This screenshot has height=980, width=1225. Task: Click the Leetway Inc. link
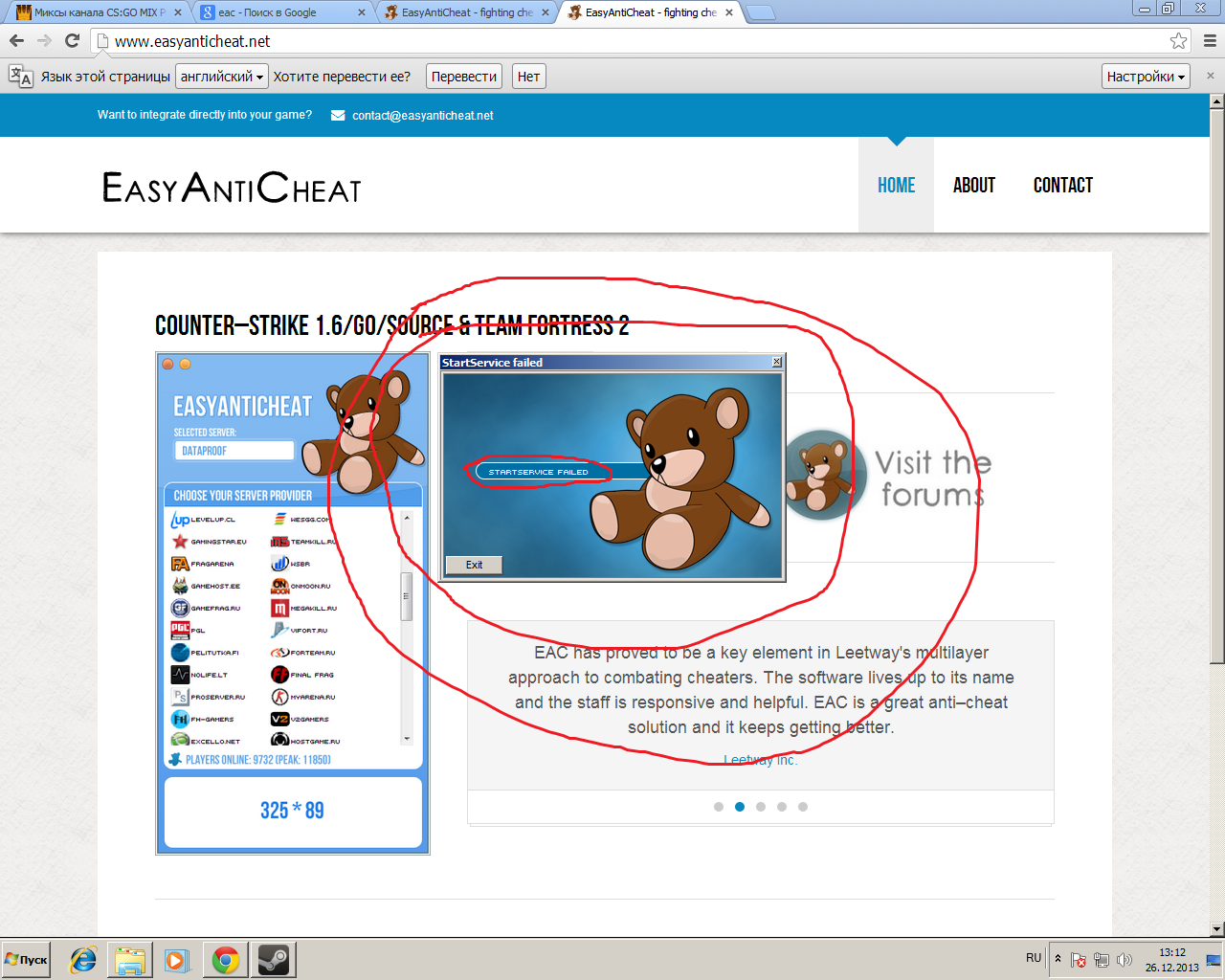760,760
